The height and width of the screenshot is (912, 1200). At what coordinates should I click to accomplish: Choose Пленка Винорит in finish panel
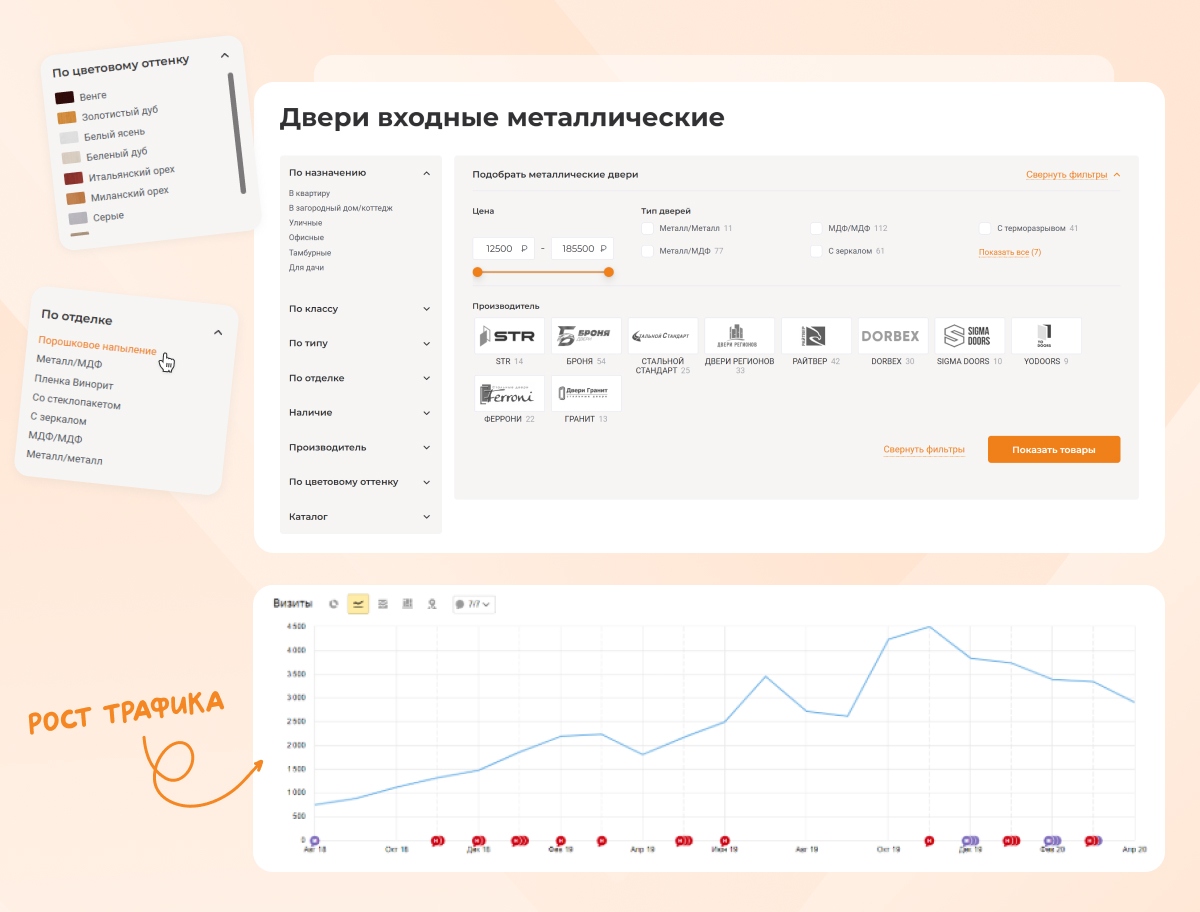pos(74,381)
